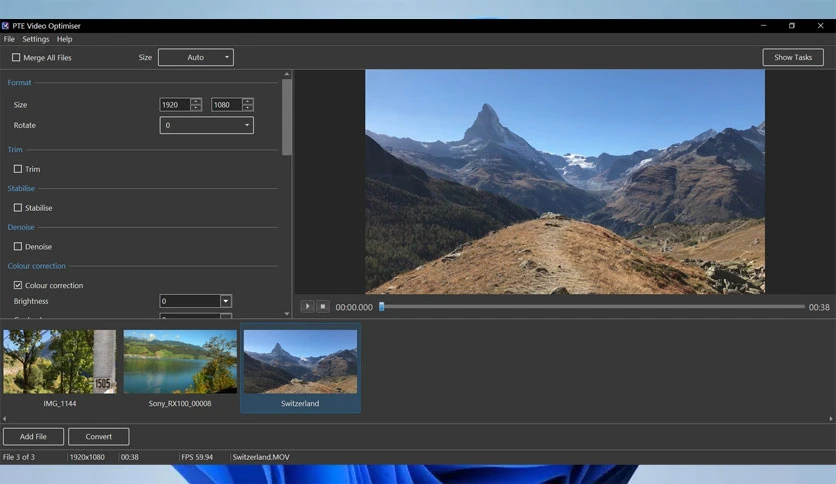Click the play button under the preview
Viewport: 836px width, 484px height.
[307, 306]
